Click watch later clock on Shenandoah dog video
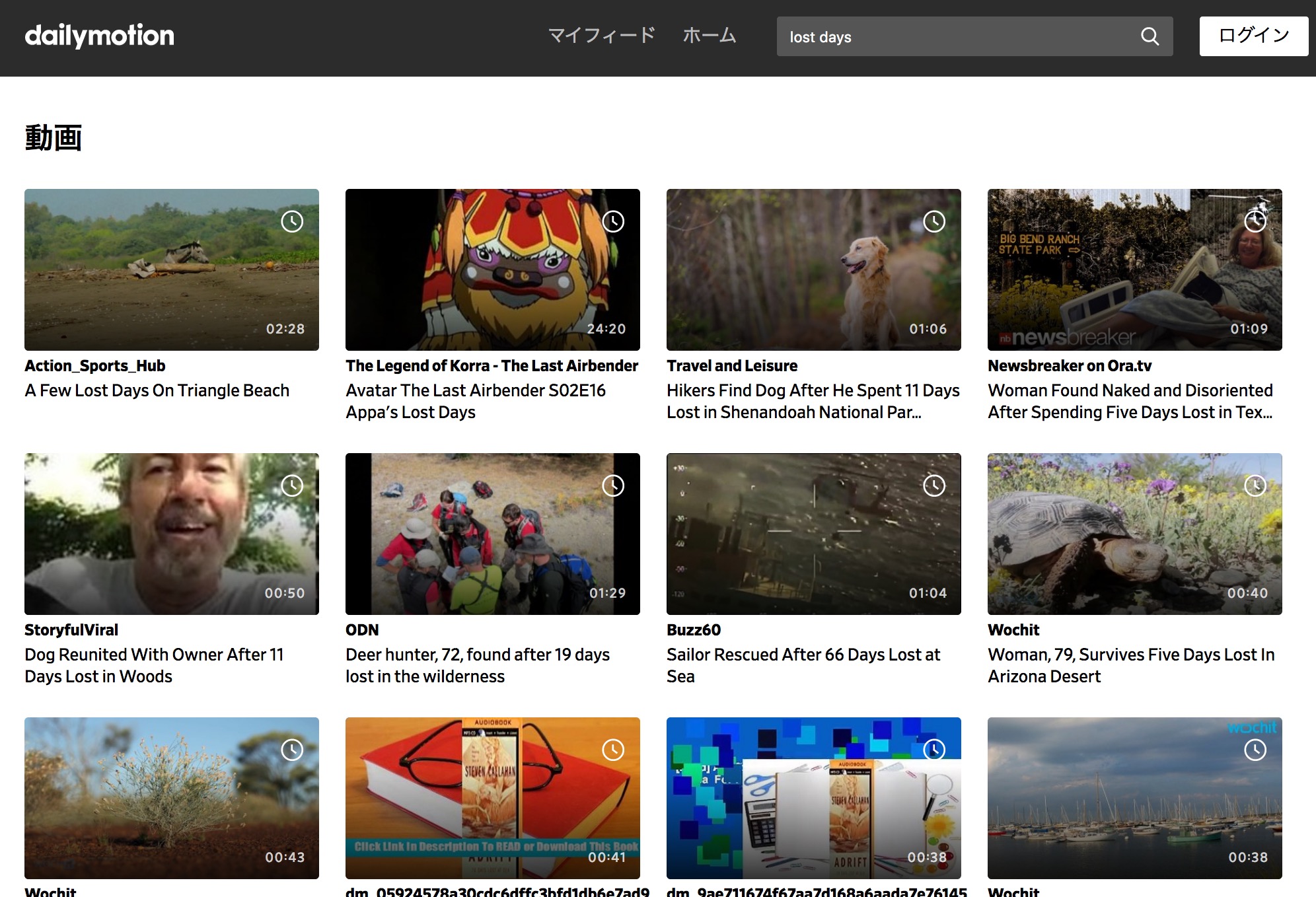Screen dimensions: 1316x897 tap(934, 221)
